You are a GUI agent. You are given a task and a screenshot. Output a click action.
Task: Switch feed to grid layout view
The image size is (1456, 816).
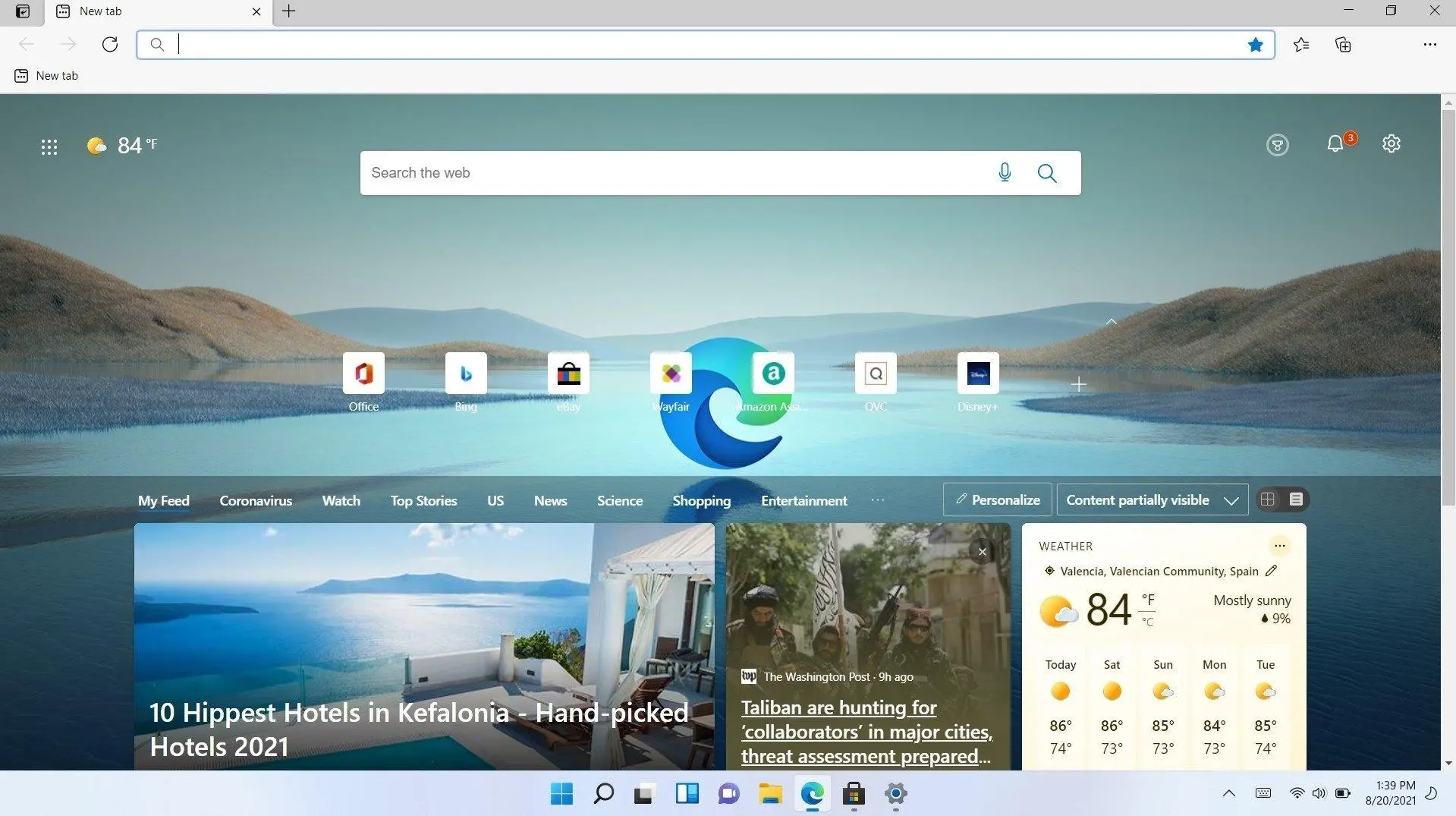click(1267, 499)
